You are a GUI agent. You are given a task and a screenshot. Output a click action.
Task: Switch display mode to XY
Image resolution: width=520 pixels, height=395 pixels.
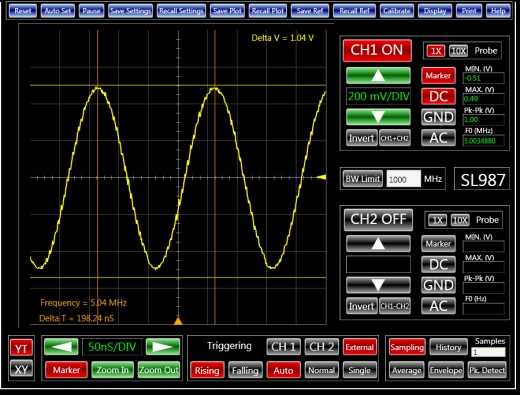tap(21, 369)
